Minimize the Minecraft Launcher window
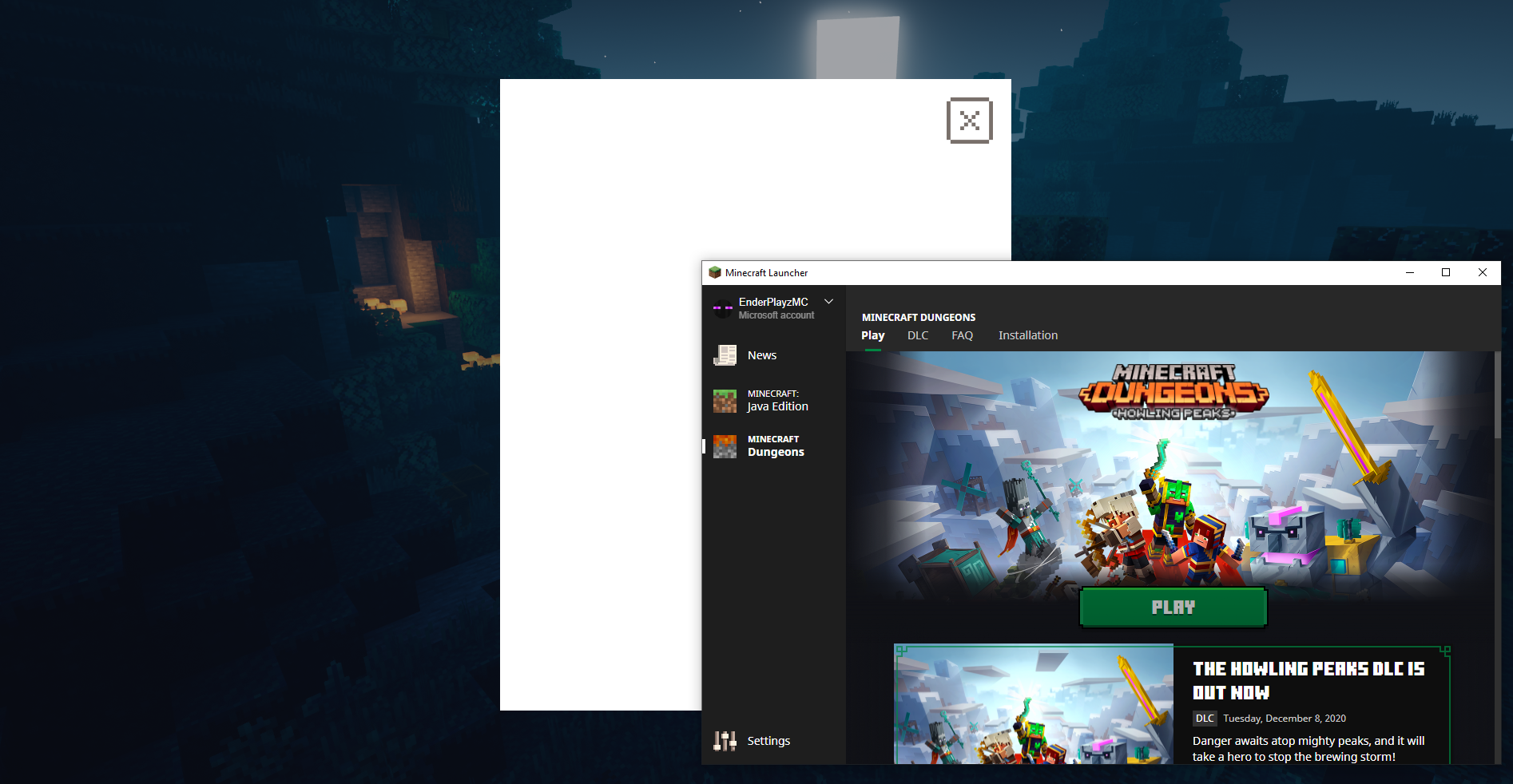This screenshot has width=1513, height=784. [1410, 273]
